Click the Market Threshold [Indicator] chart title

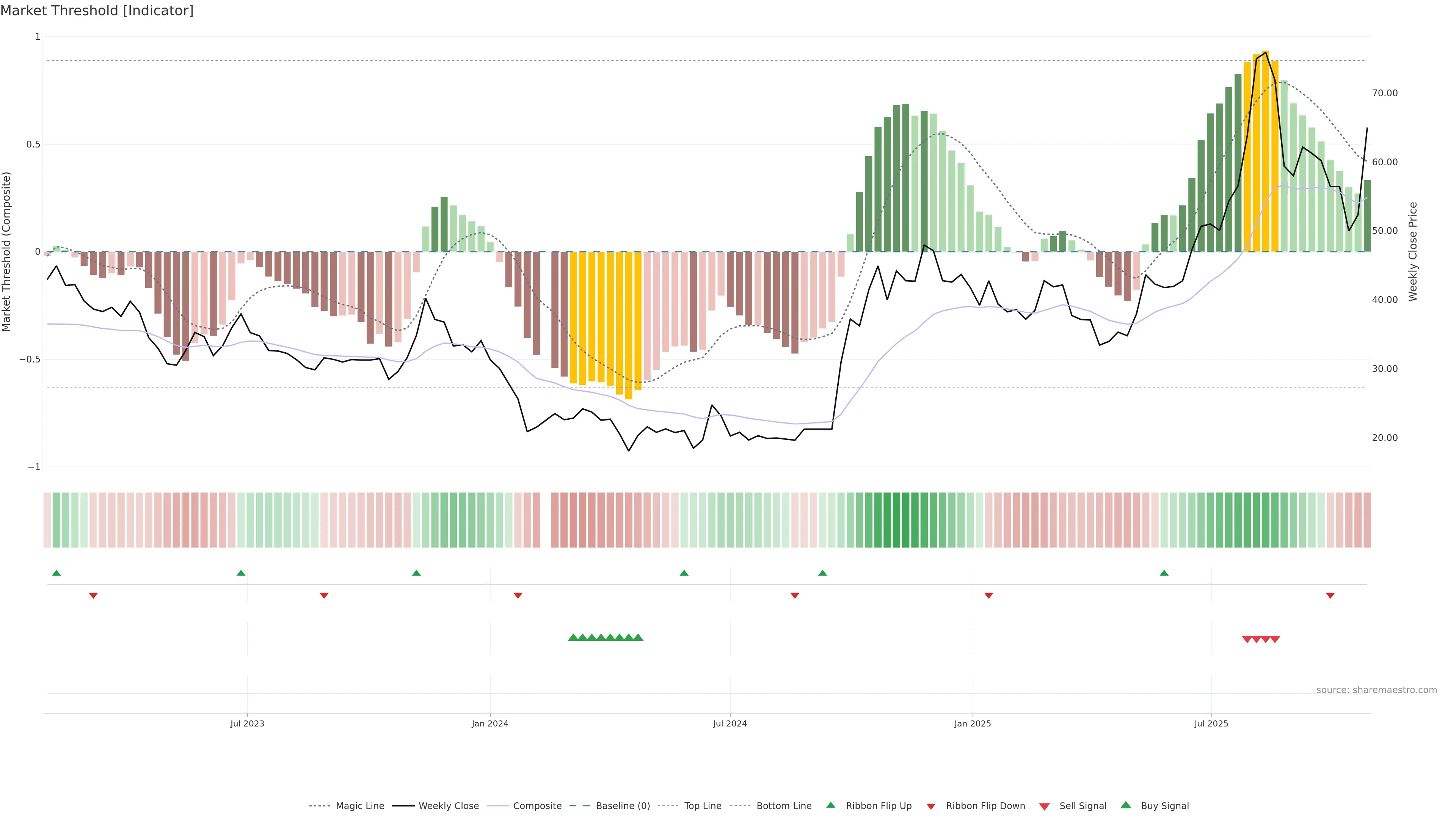pyautogui.click(x=97, y=11)
